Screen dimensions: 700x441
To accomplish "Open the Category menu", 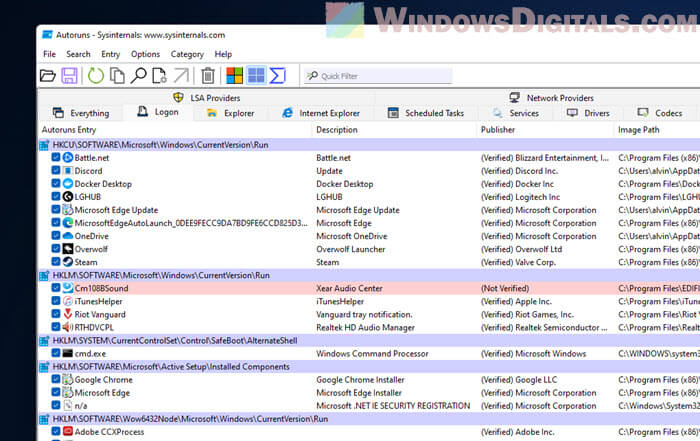I will coord(187,54).
